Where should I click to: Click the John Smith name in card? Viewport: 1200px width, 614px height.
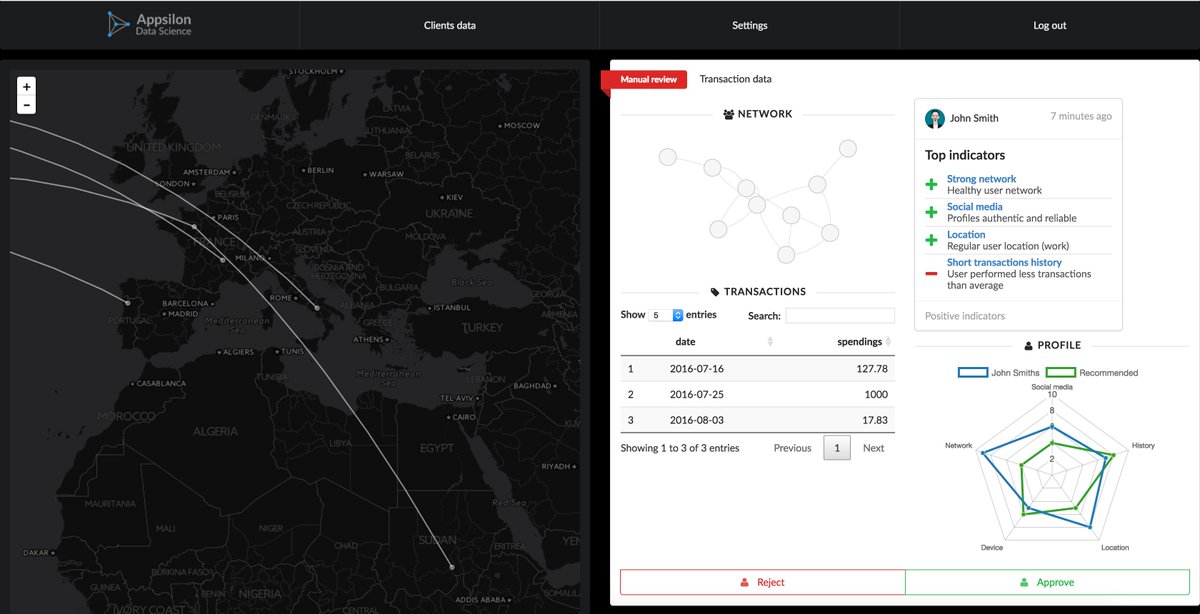[x=974, y=118]
